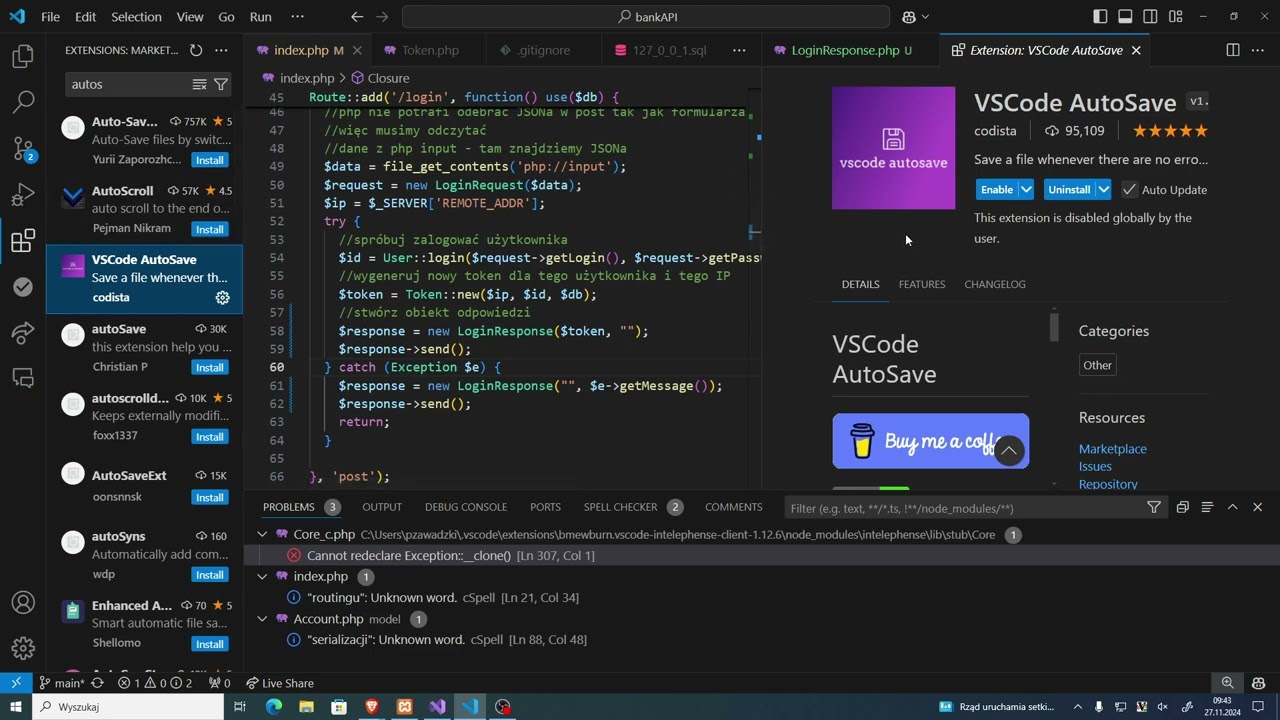The width and height of the screenshot is (1280, 720).
Task: Click the Enable extension button
Action: coord(997,189)
